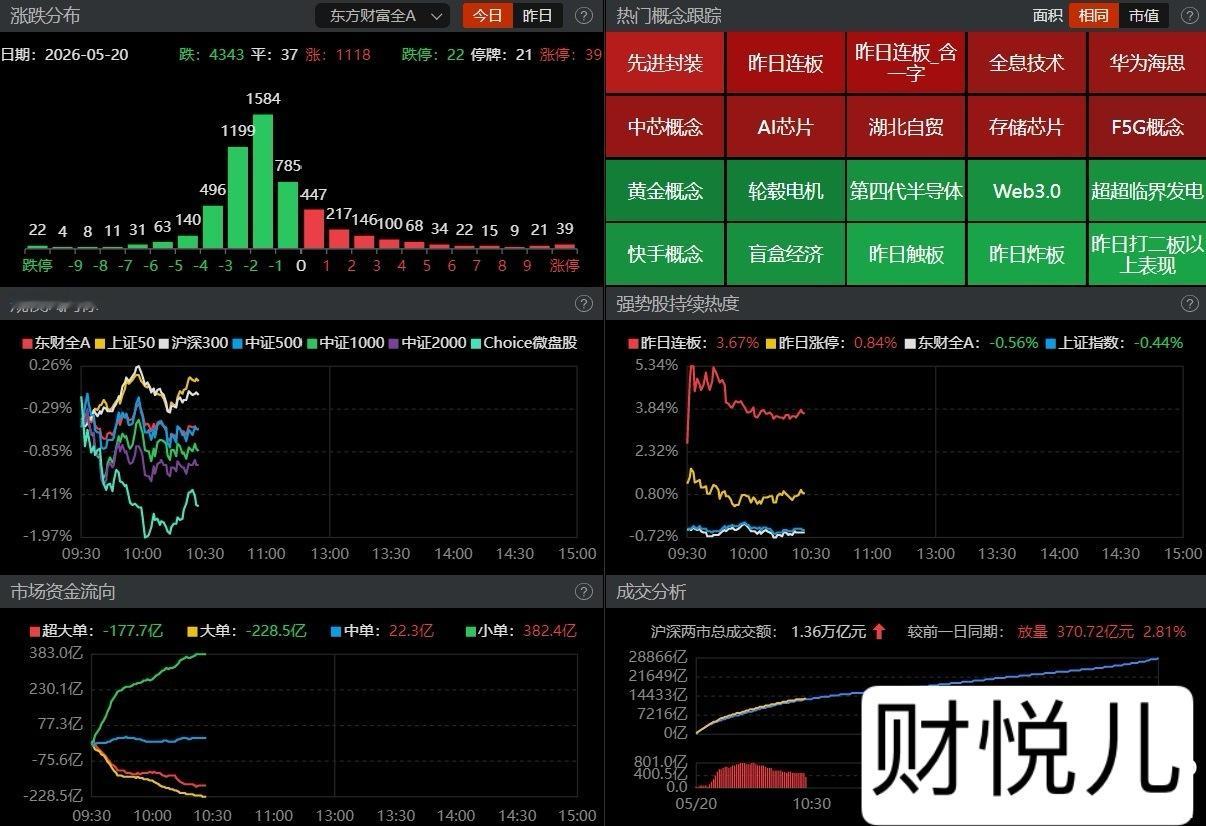
Task: Open help icon for 市场资金流向 panel
Action: click(x=585, y=592)
